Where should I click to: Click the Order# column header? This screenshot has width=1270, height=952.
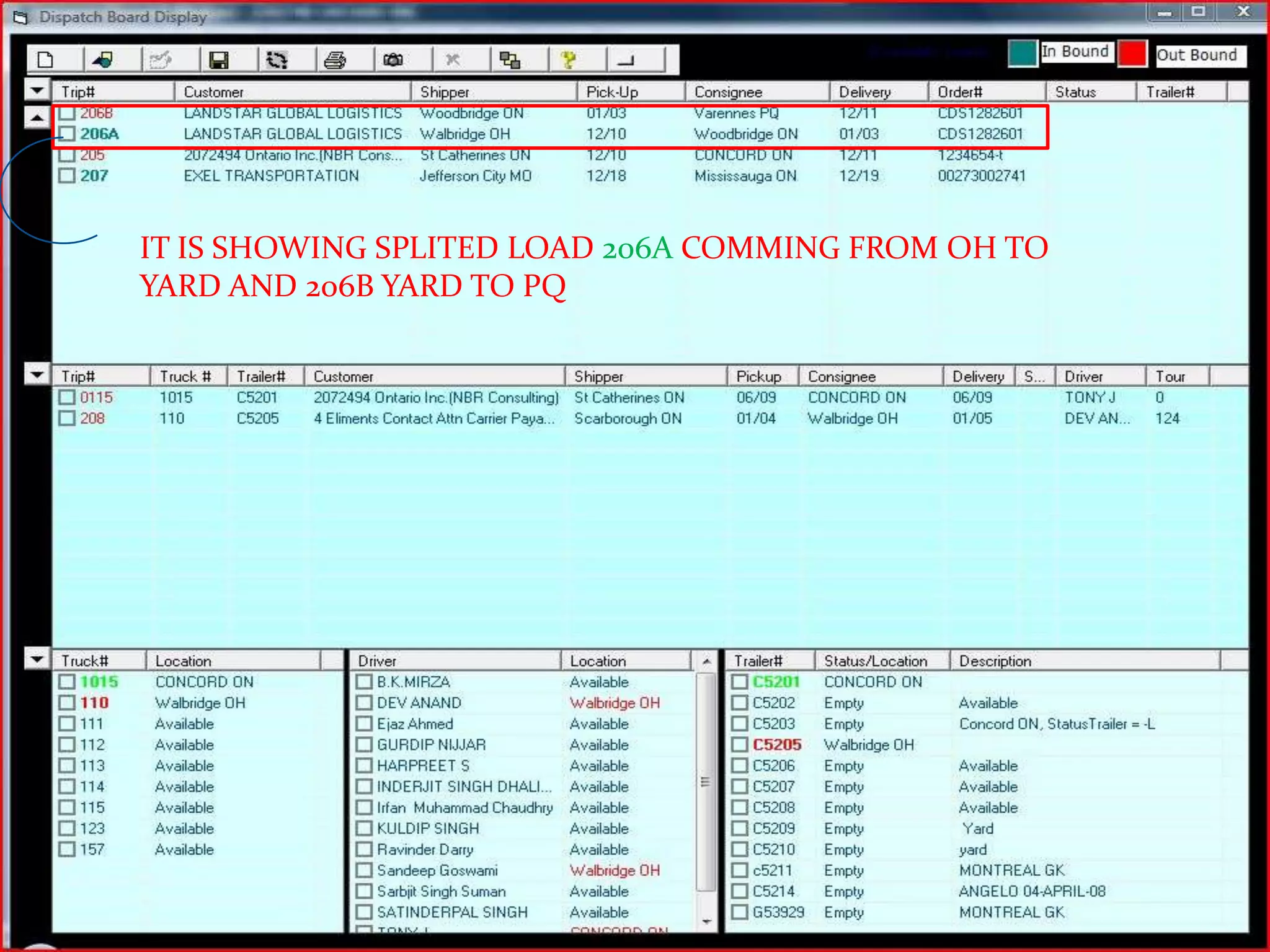987,92
